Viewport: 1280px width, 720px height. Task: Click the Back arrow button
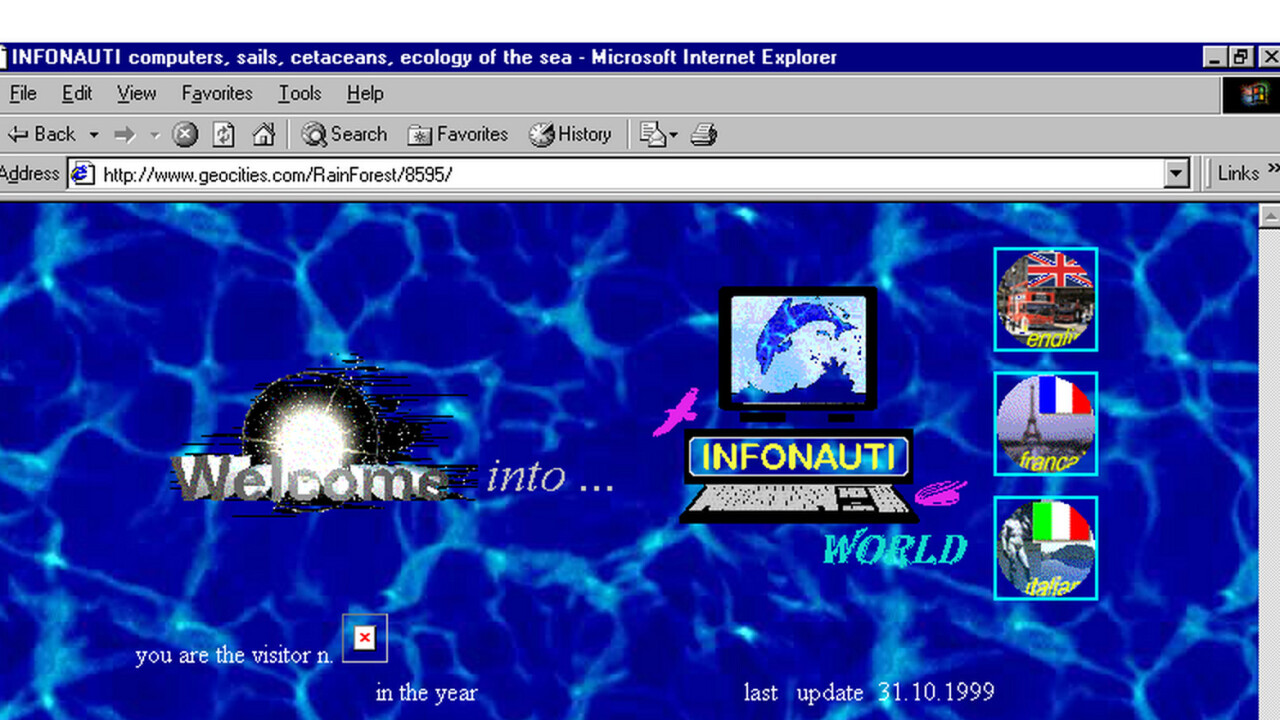[x=41, y=134]
